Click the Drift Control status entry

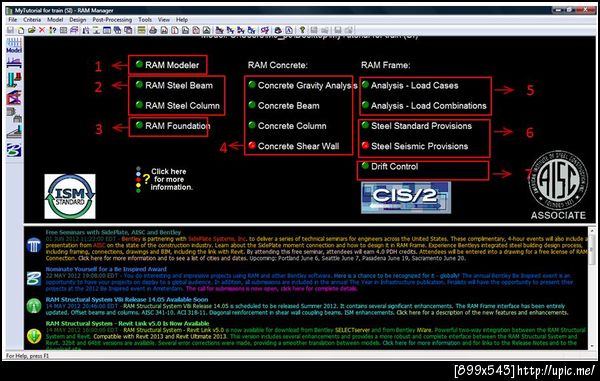[390, 166]
